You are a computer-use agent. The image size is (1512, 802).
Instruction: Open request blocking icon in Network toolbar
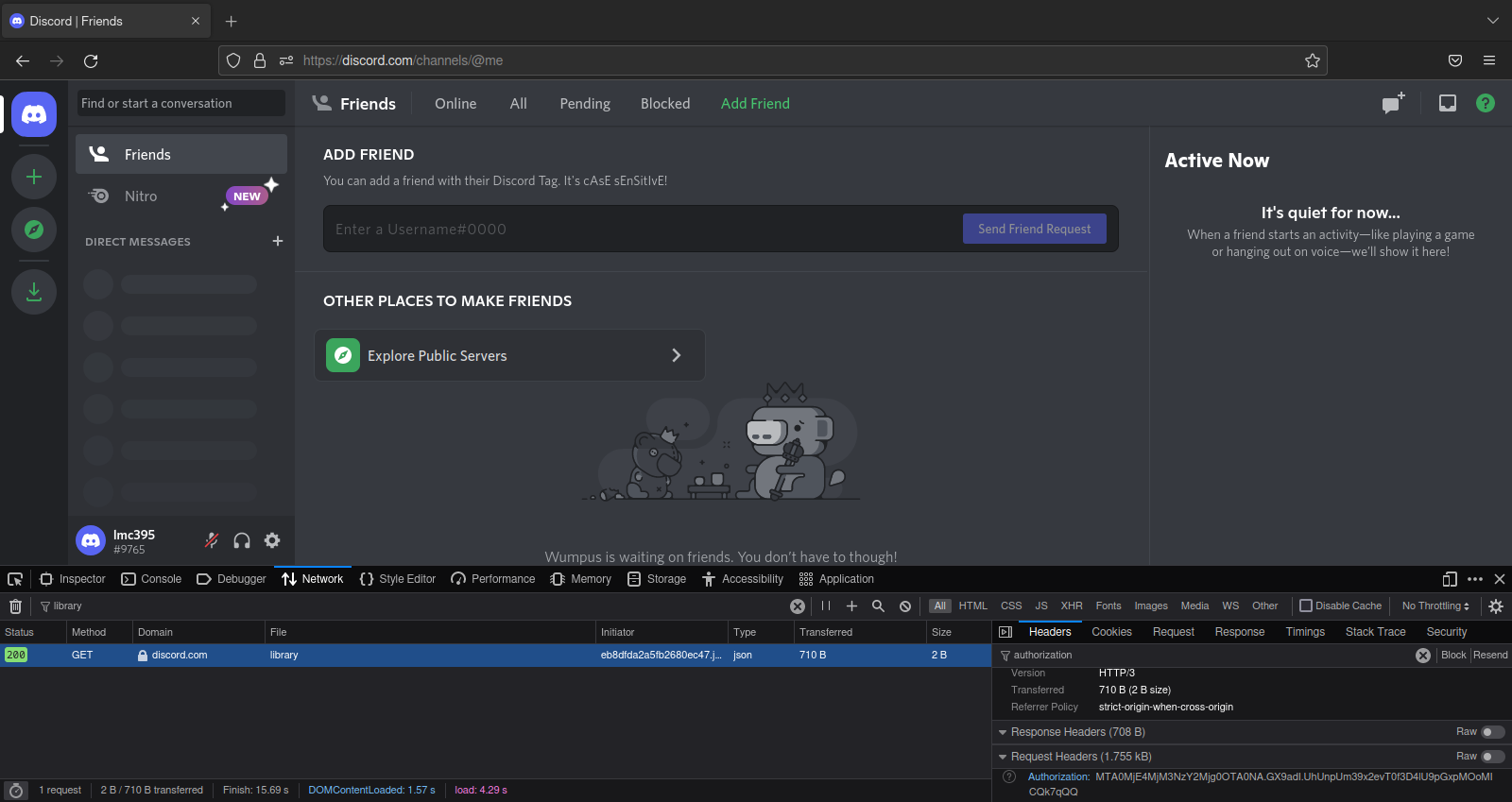(905, 606)
